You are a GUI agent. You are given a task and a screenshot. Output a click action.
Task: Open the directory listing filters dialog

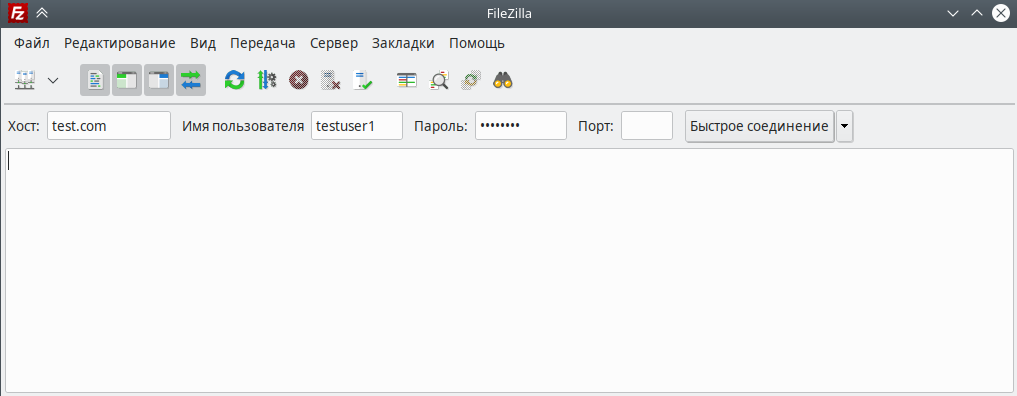pos(407,80)
